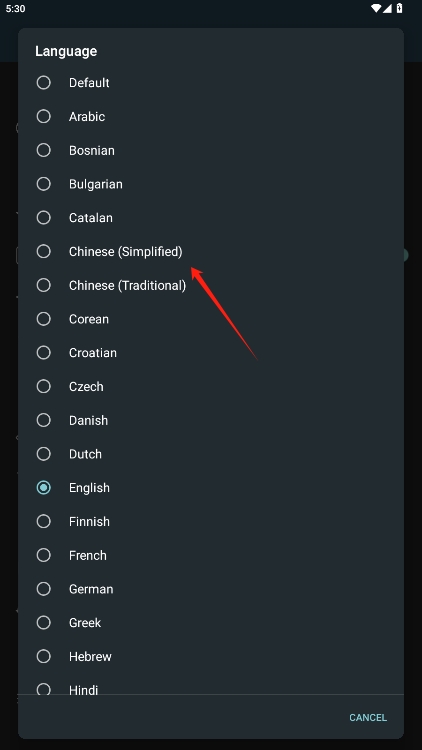This screenshot has width=422, height=750.
Task: Select Croatian language
Action: click(x=211, y=353)
